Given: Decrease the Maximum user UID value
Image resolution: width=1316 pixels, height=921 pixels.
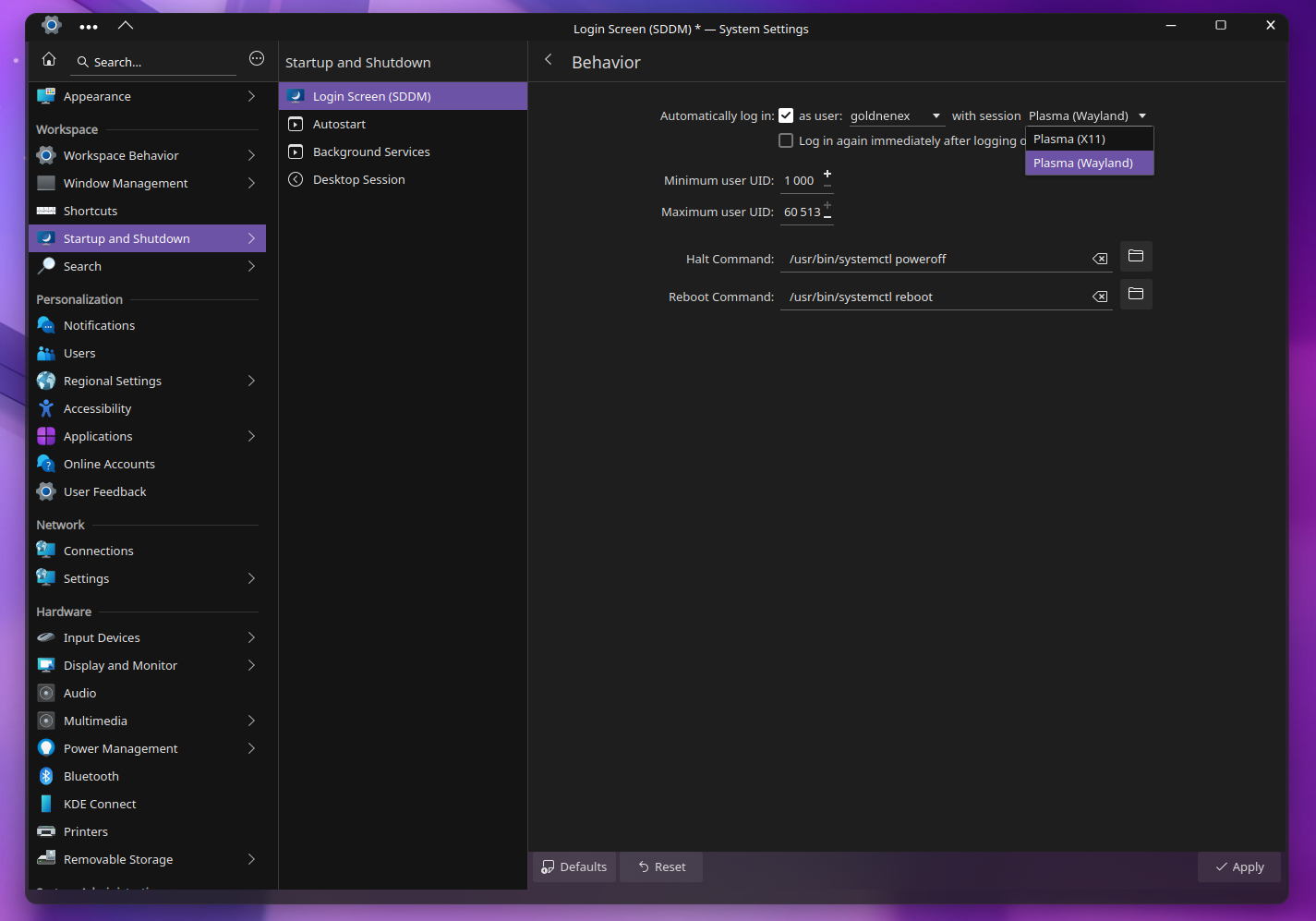Looking at the screenshot, I should (827, 218).
